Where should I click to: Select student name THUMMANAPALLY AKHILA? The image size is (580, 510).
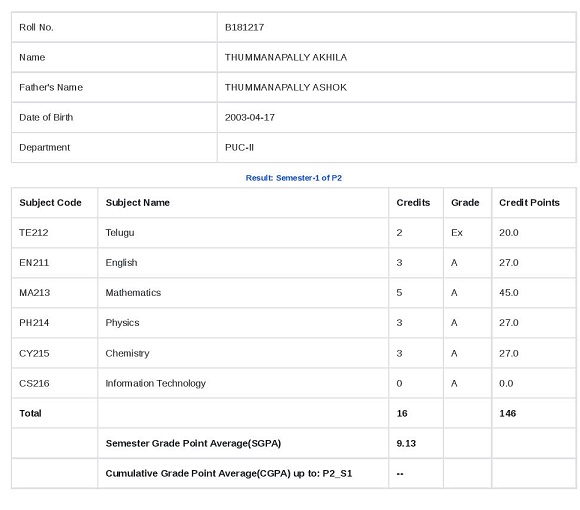(x=286, y=57)
